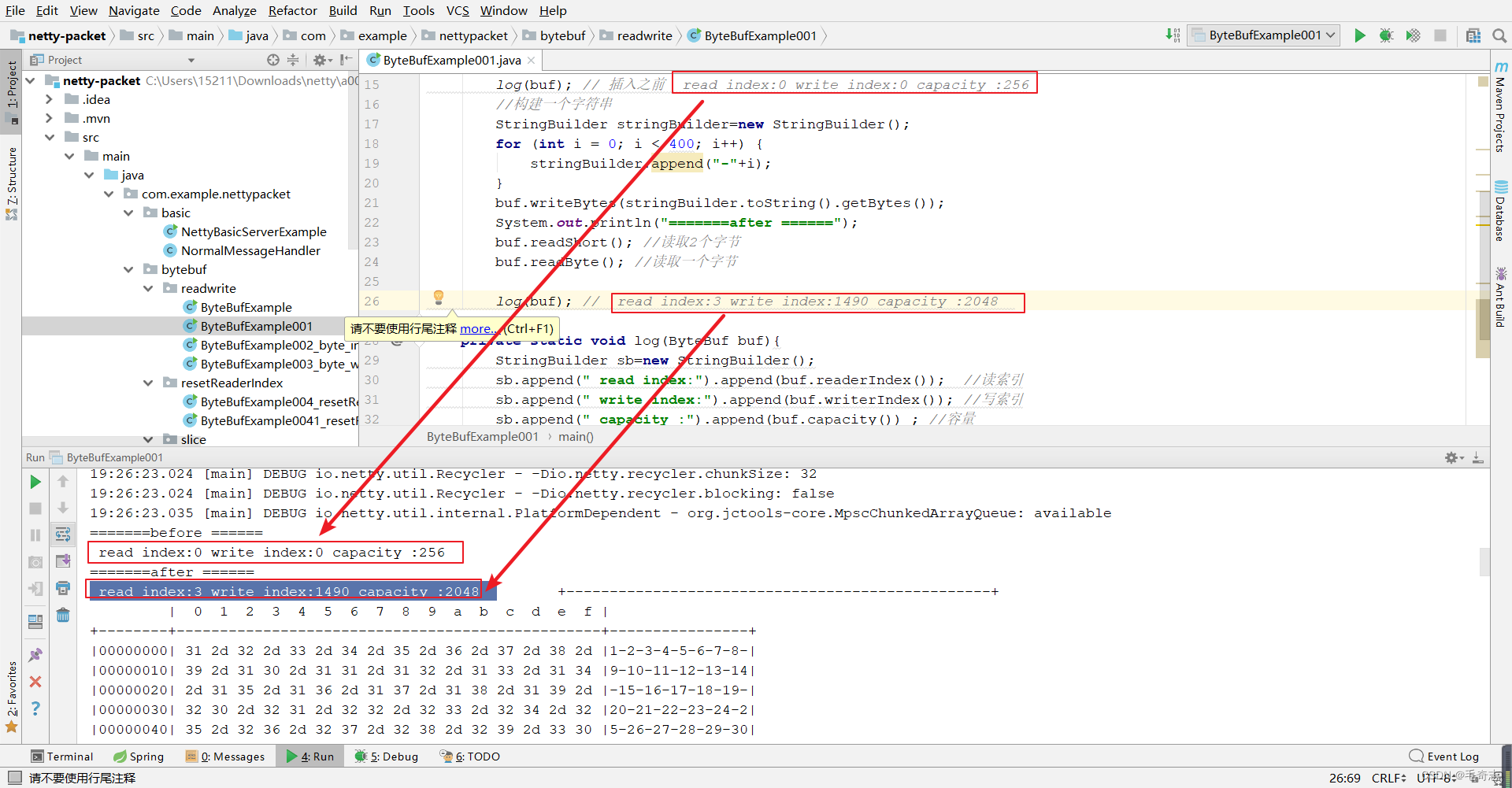Viewport: 1512px width, 788px height.
Task: Open the File menu
Action: (x=15, y=10)
